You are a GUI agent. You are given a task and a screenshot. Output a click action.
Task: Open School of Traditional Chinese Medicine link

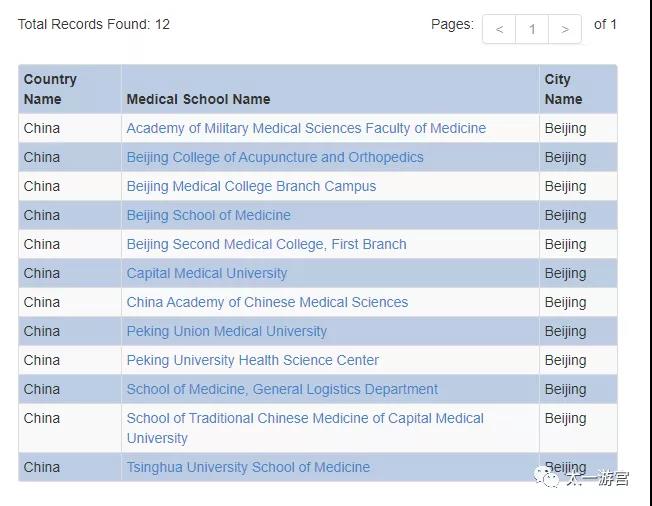point(305,428)
